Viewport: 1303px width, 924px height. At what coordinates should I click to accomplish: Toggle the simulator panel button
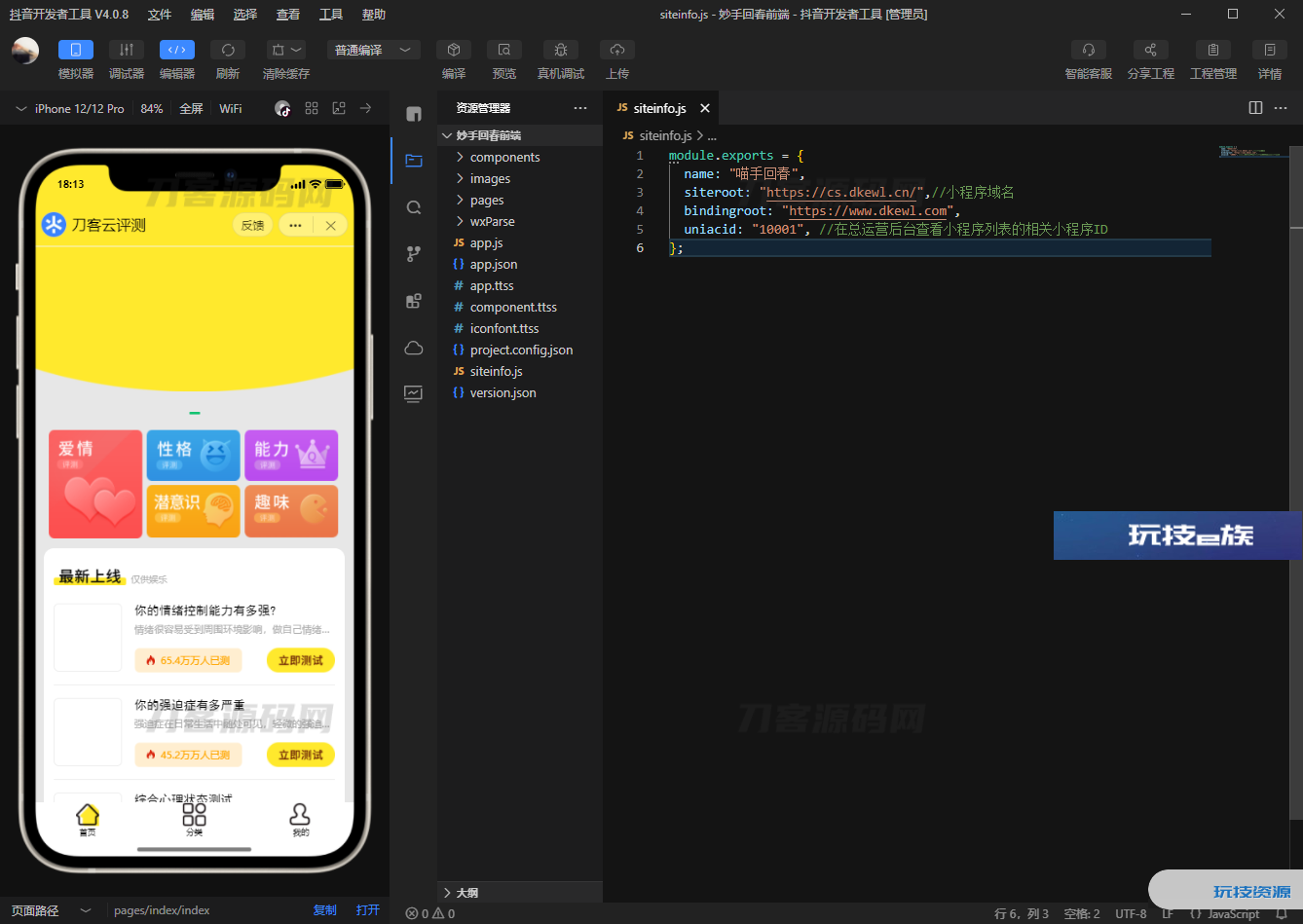click(76, 50)
